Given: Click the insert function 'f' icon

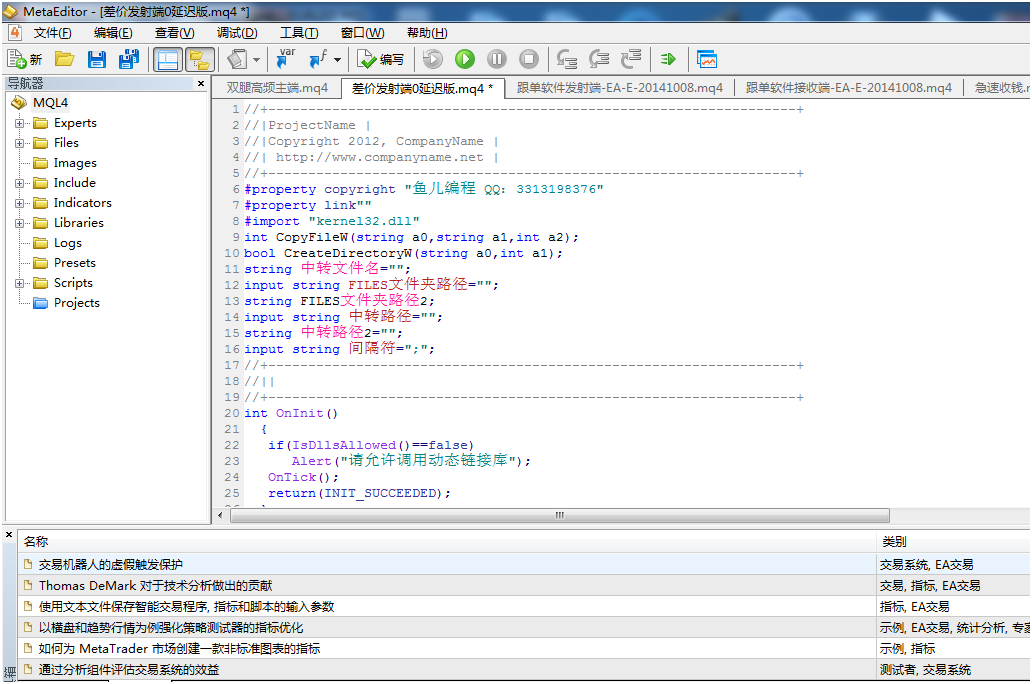Looking at the screenshot, I should tap(319, 59).
